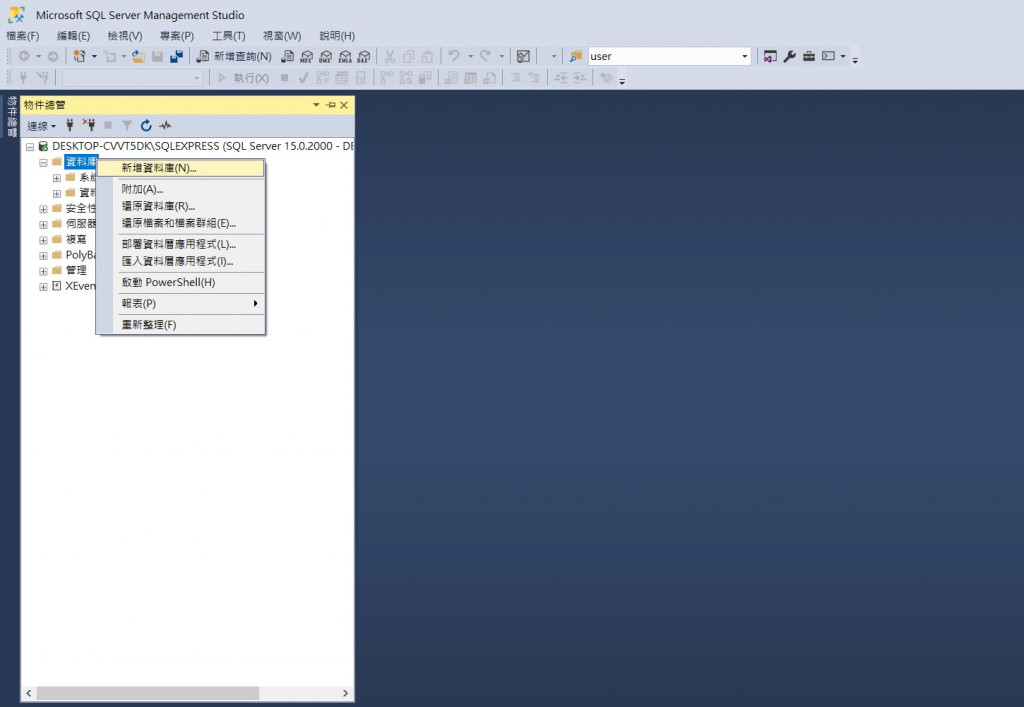Choose 部署資料層應用程式(L)... menu entry

pyautogui.click(x=181, y=244)
